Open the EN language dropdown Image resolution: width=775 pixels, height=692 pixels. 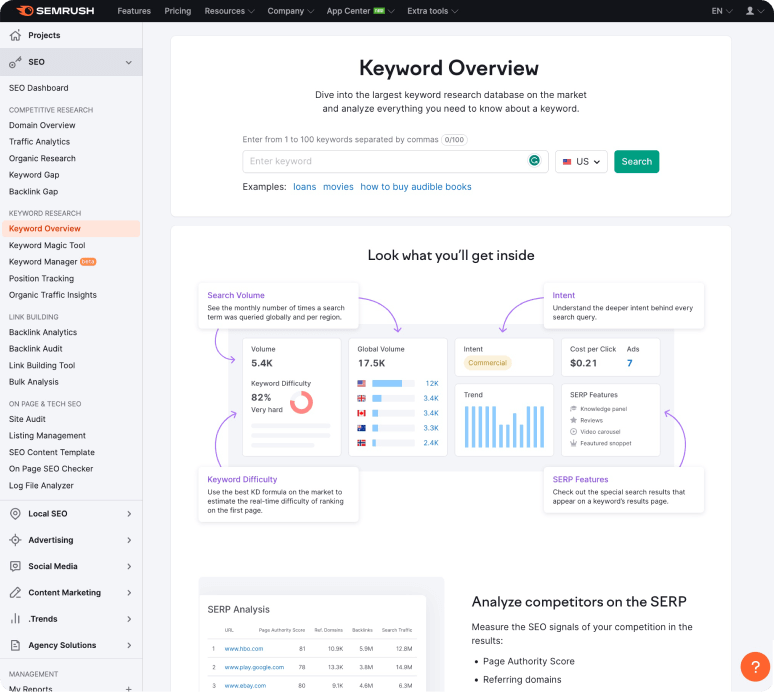point(722,11)
